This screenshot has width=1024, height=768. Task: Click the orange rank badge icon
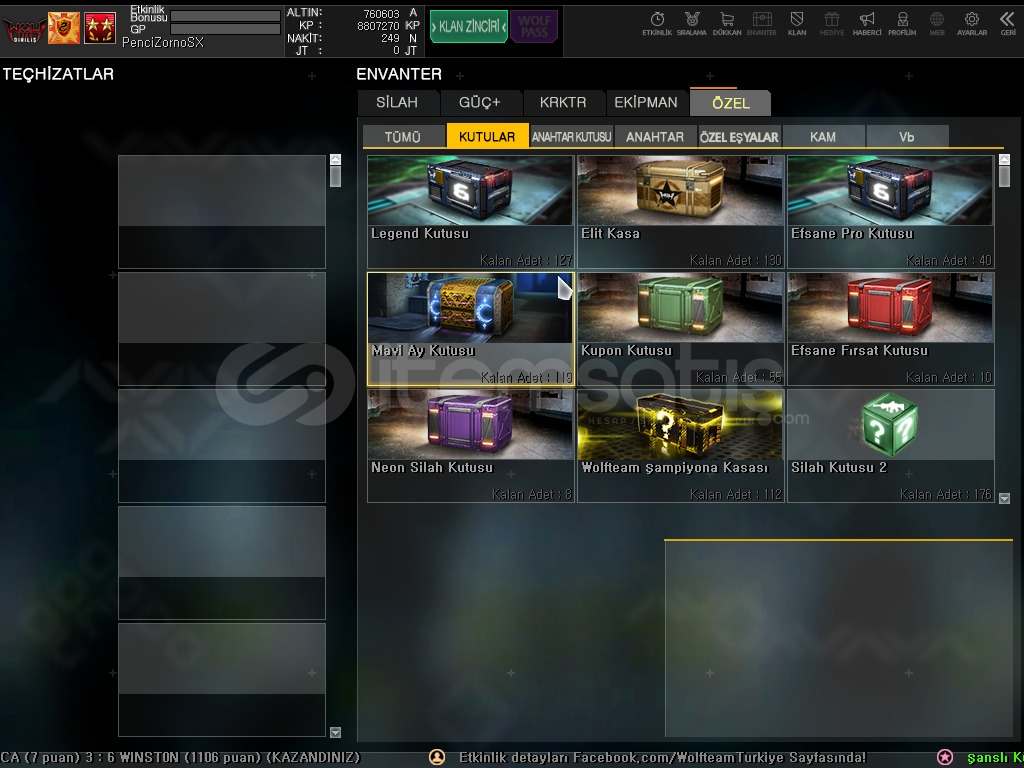click(x=64, y=28)
